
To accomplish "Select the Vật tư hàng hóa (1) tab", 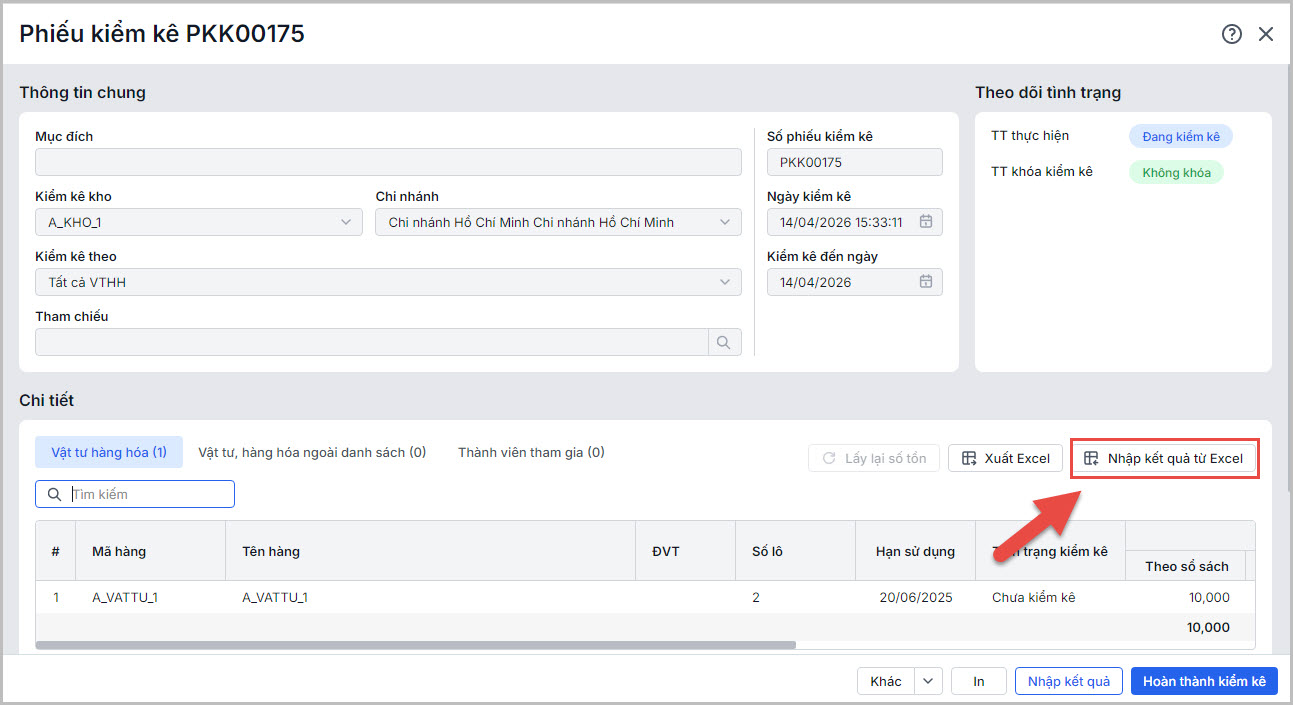I will tap(109, 452).
